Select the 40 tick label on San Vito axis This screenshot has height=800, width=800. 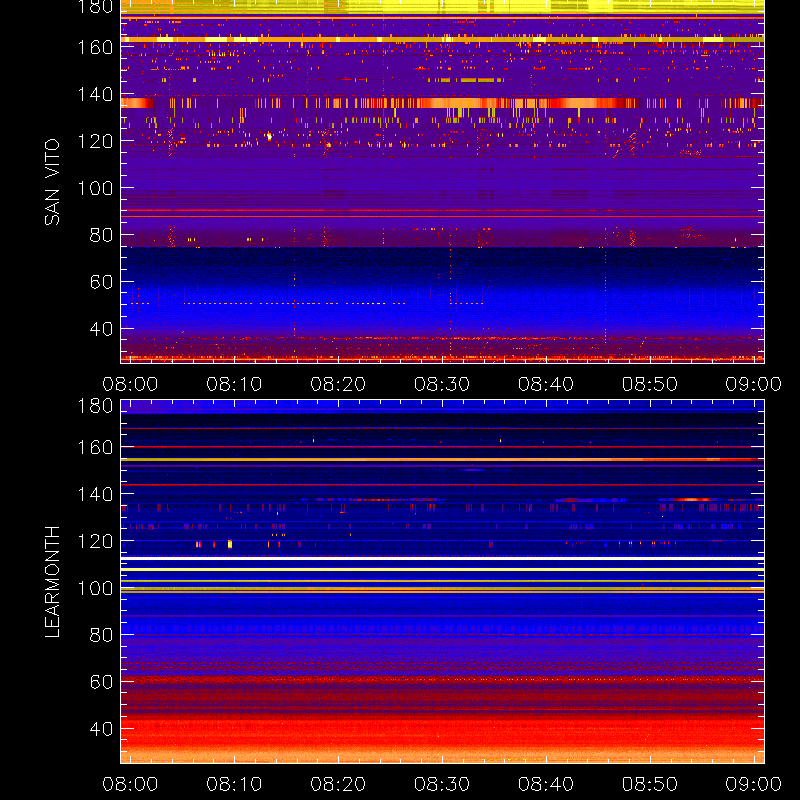tap(101, 329)
